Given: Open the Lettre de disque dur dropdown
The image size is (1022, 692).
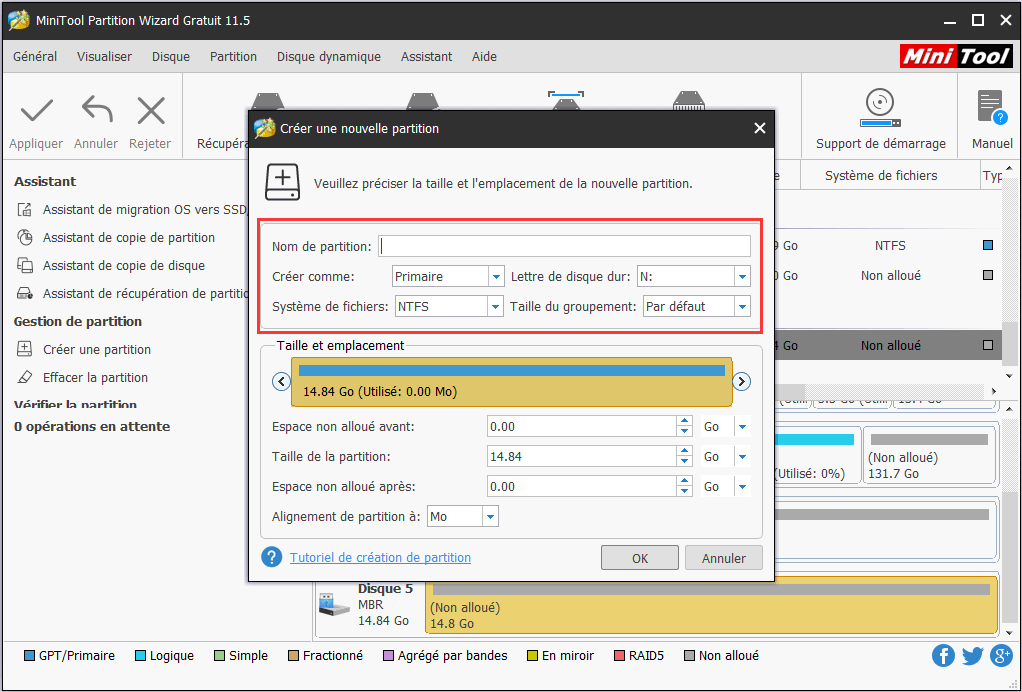Looking at the screenshot, I should [742, 277].
